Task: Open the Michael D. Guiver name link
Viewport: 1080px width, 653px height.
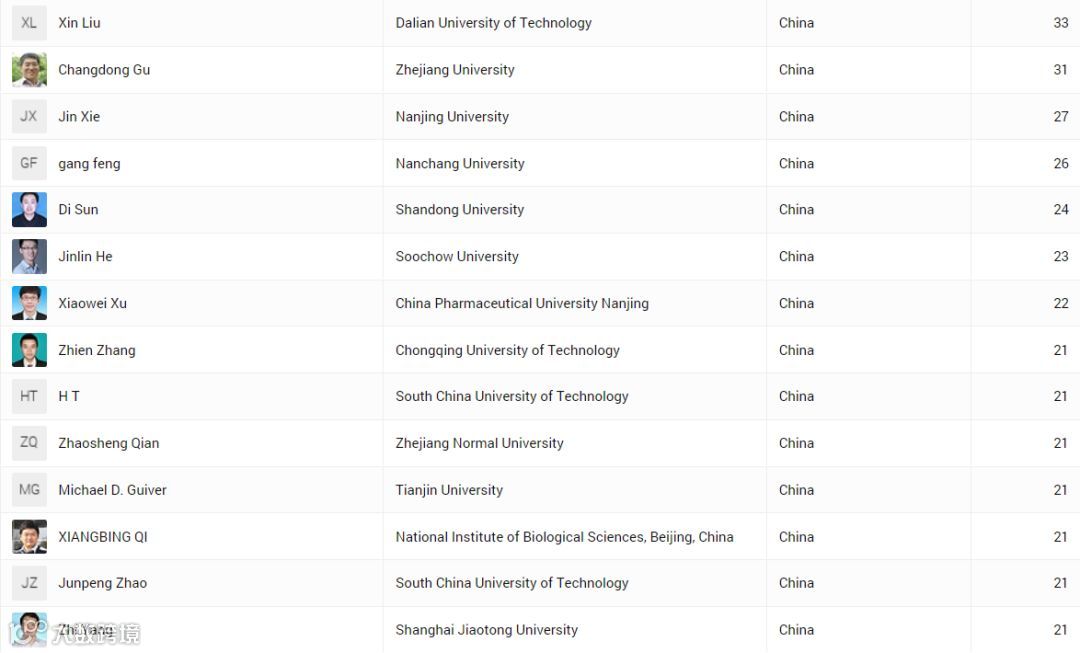Action: coord(112,490)
